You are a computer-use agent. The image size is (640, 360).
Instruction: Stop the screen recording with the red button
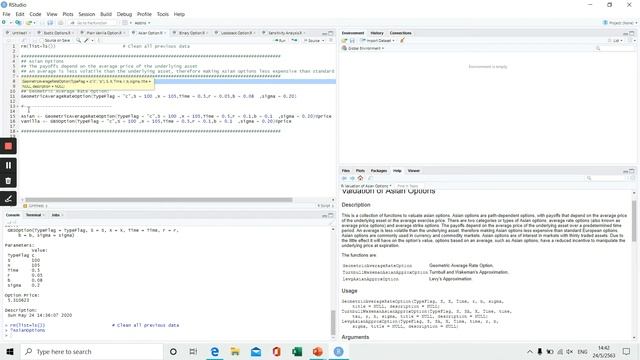pos(8,146)
